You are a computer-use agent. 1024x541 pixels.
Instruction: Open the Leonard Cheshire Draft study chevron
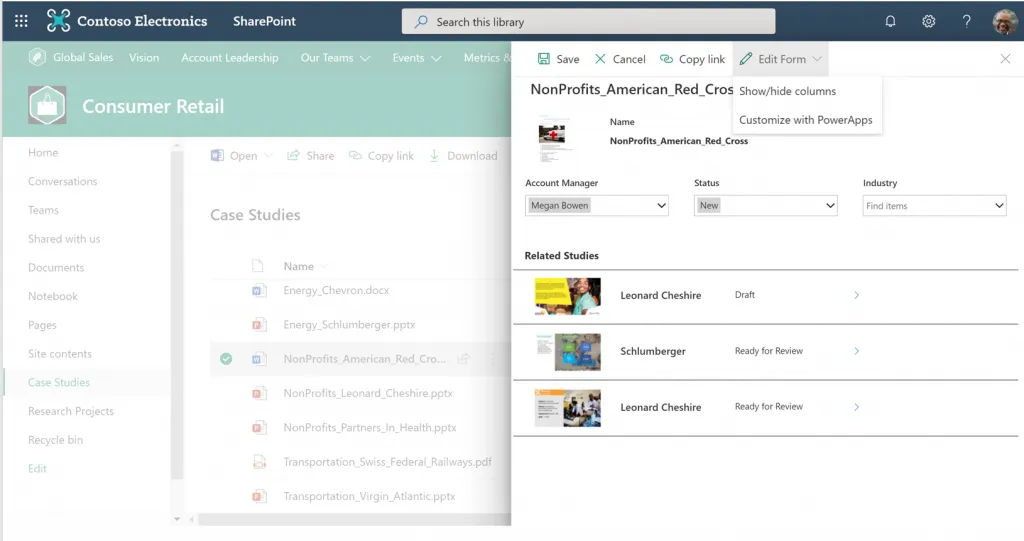click(x=857, y=295)
